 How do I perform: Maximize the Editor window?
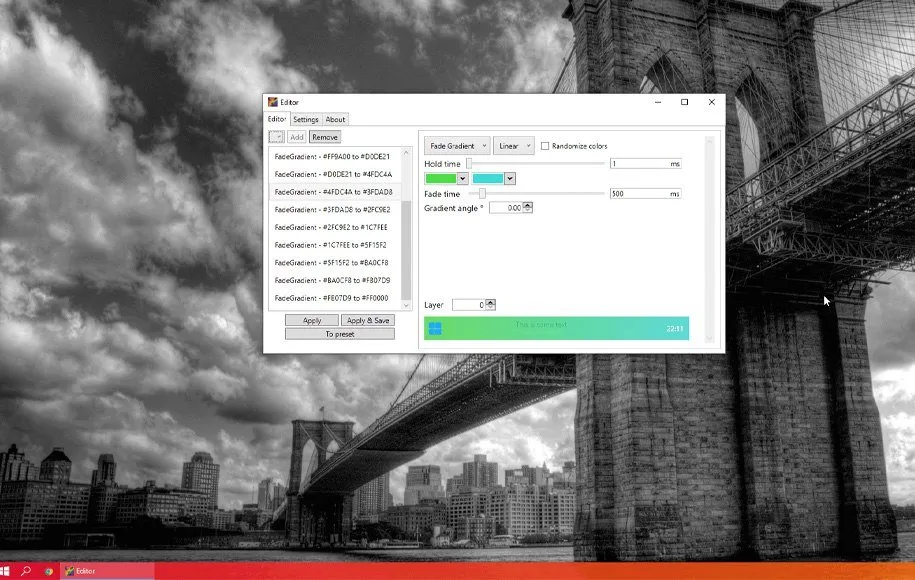click(x=684, y=102)
